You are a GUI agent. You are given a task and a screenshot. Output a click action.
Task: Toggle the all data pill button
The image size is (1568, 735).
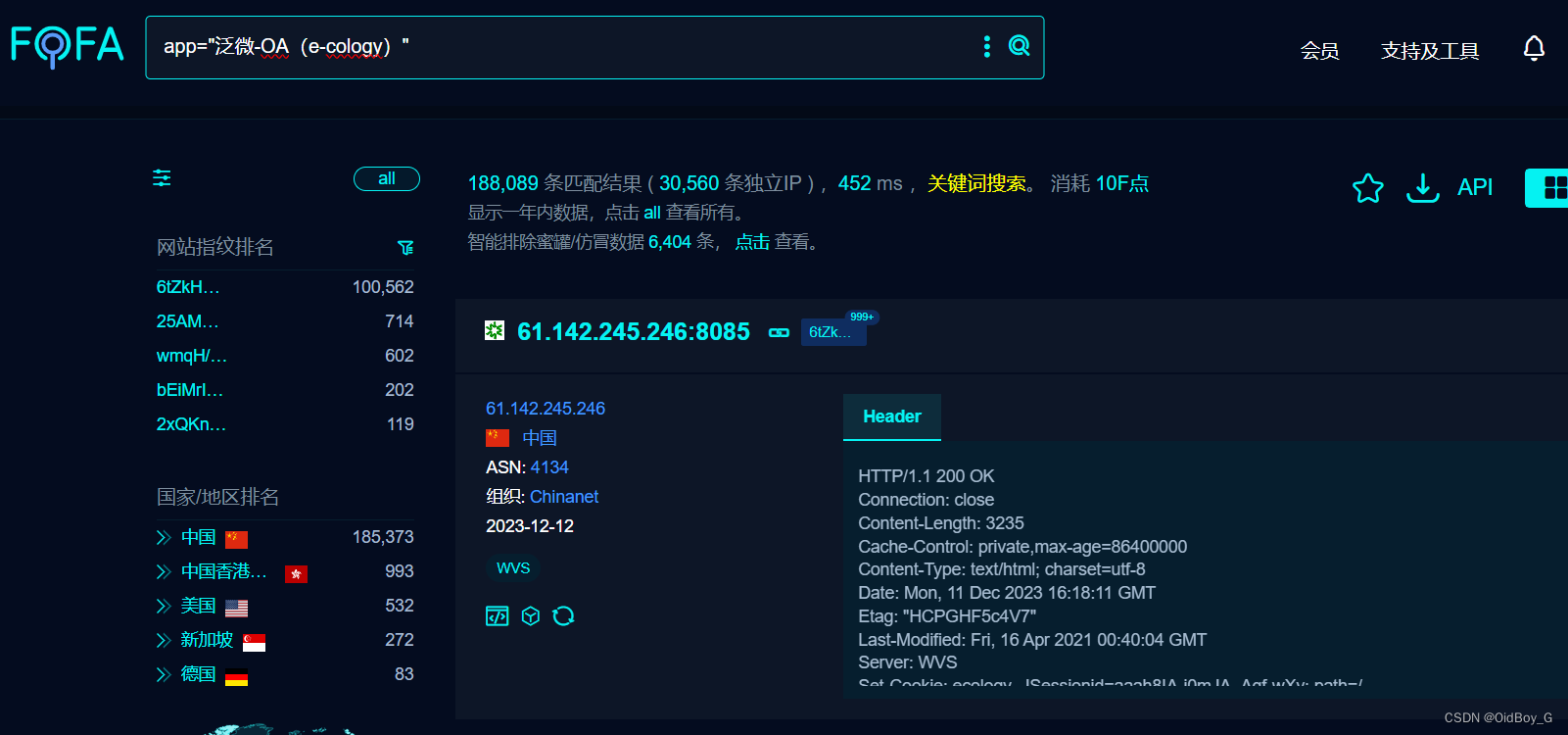point(387,178)
